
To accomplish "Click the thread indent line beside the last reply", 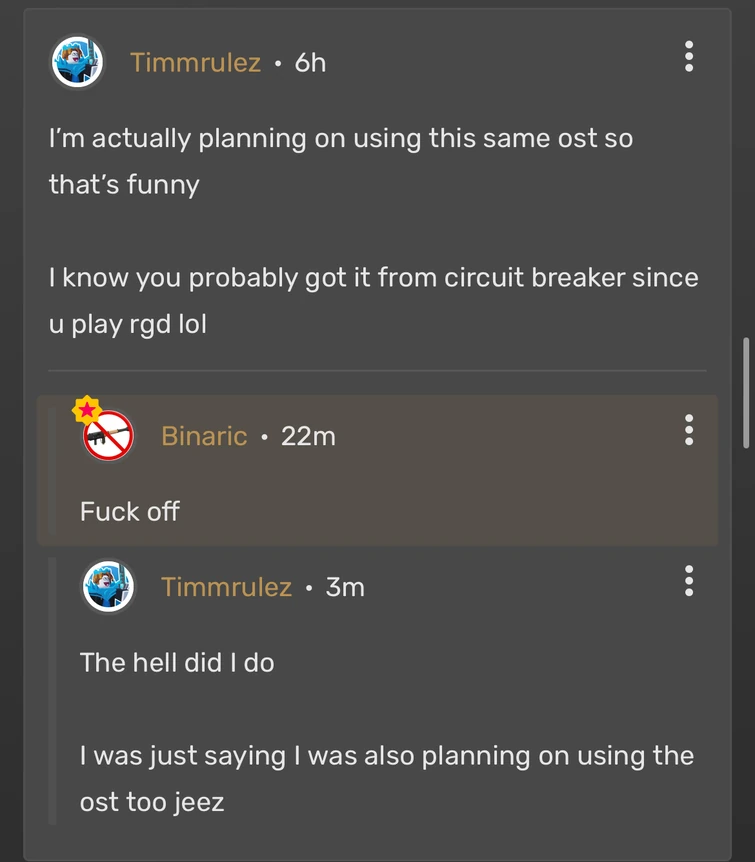I will click(52, 690).
